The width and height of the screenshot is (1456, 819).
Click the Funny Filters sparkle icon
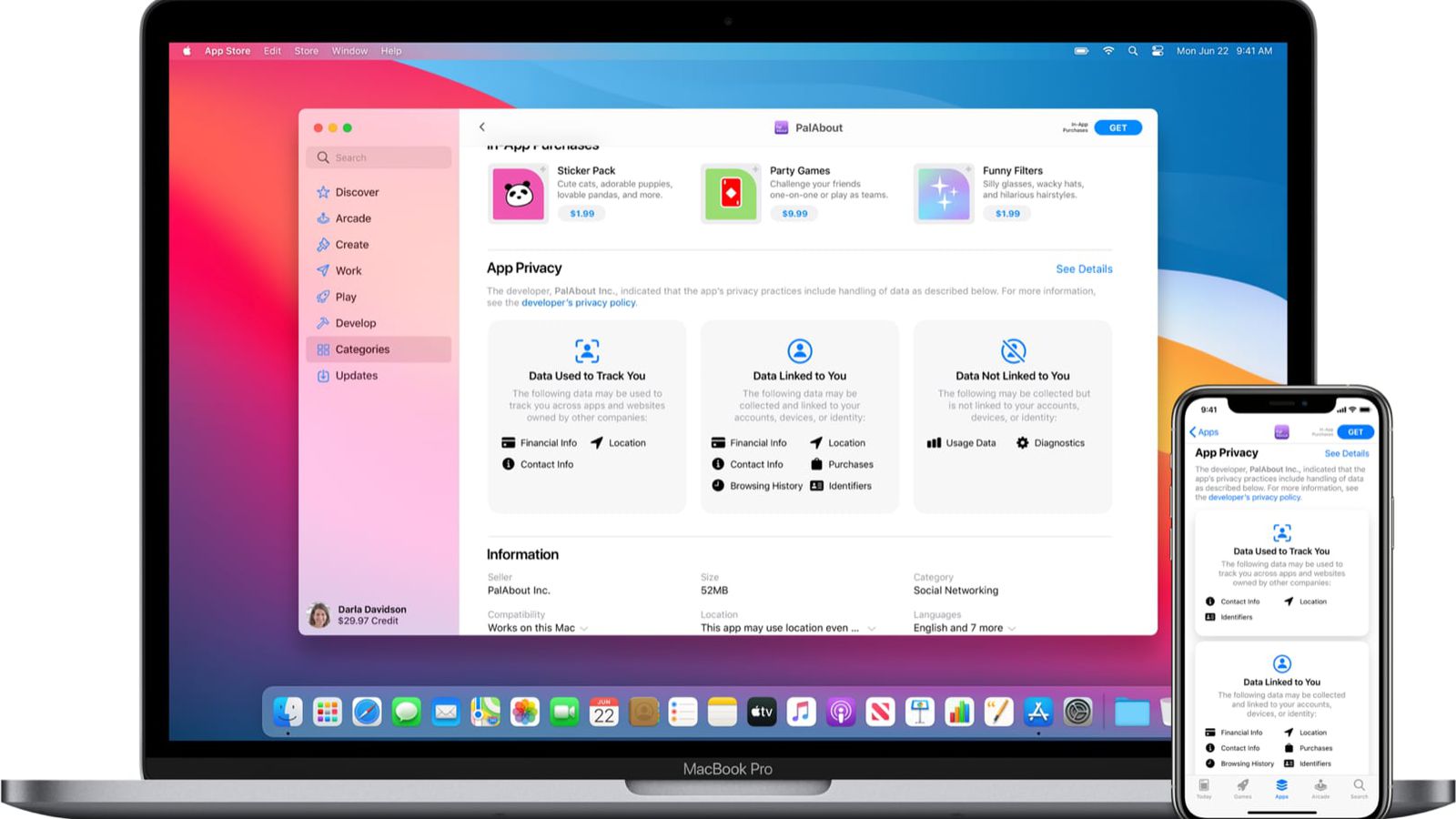(944, 193)
